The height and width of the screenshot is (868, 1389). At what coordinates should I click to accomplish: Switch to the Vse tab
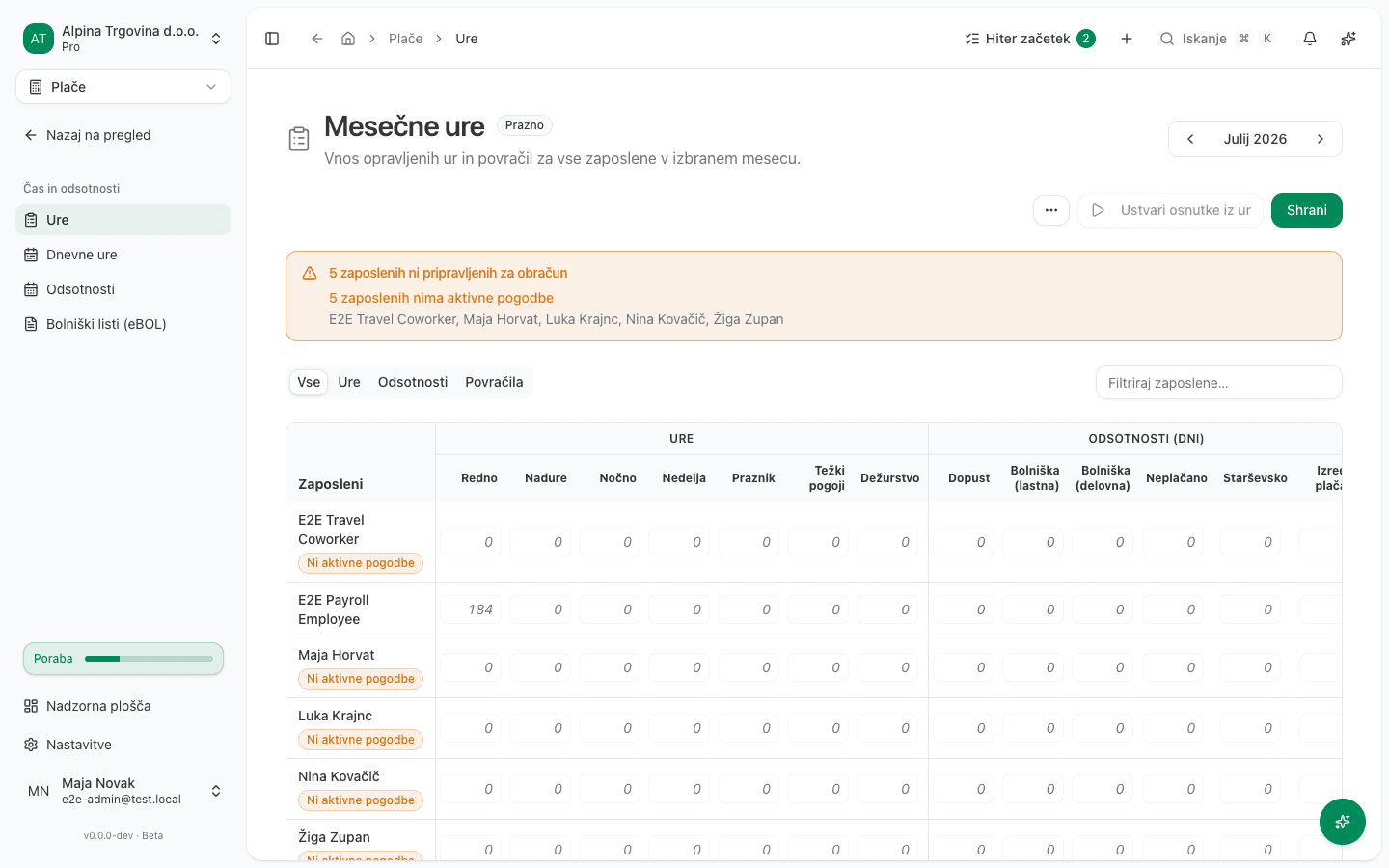pos(309,382)
